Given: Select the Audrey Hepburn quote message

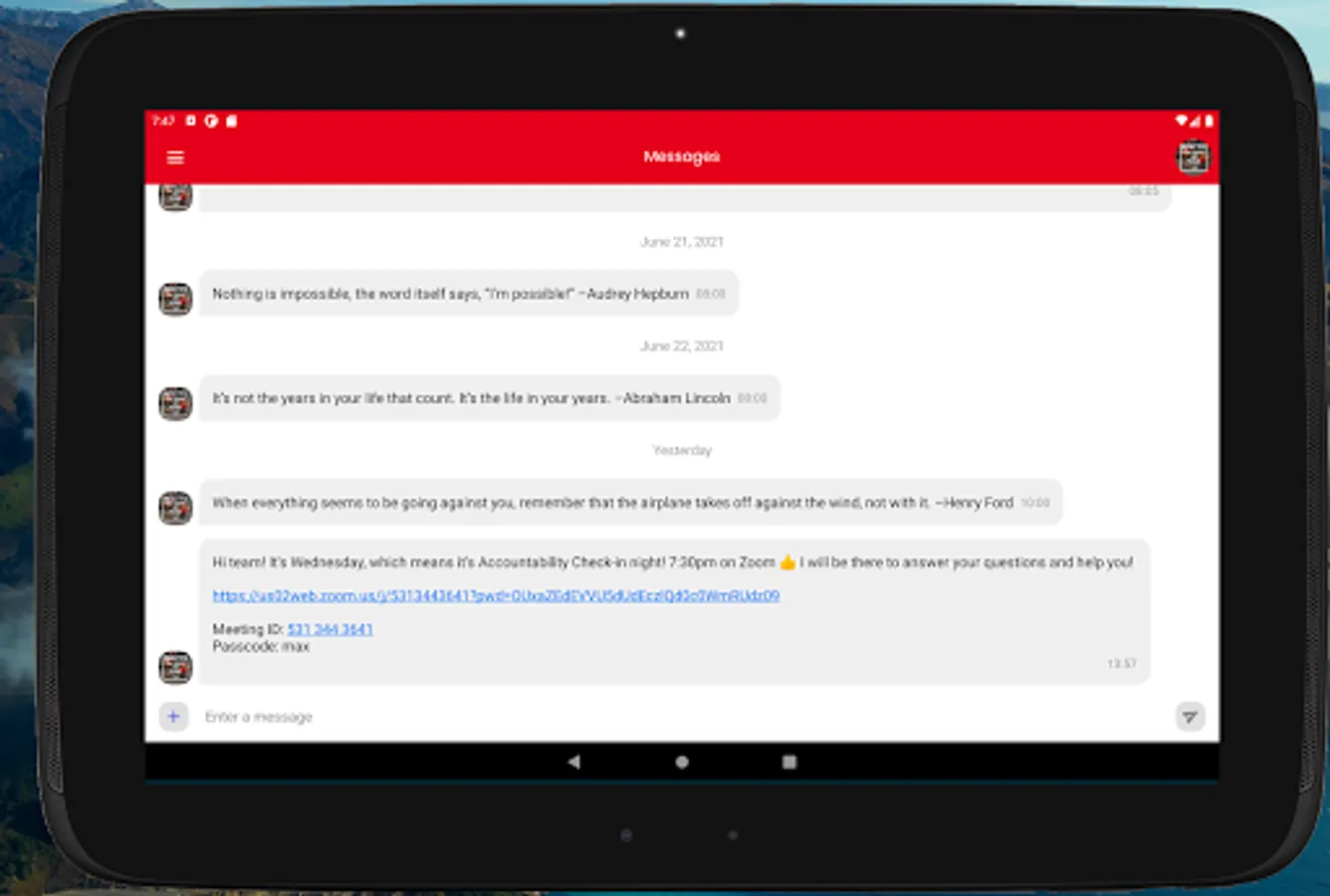Looking at the screenshot, I should tap(469, 294).
